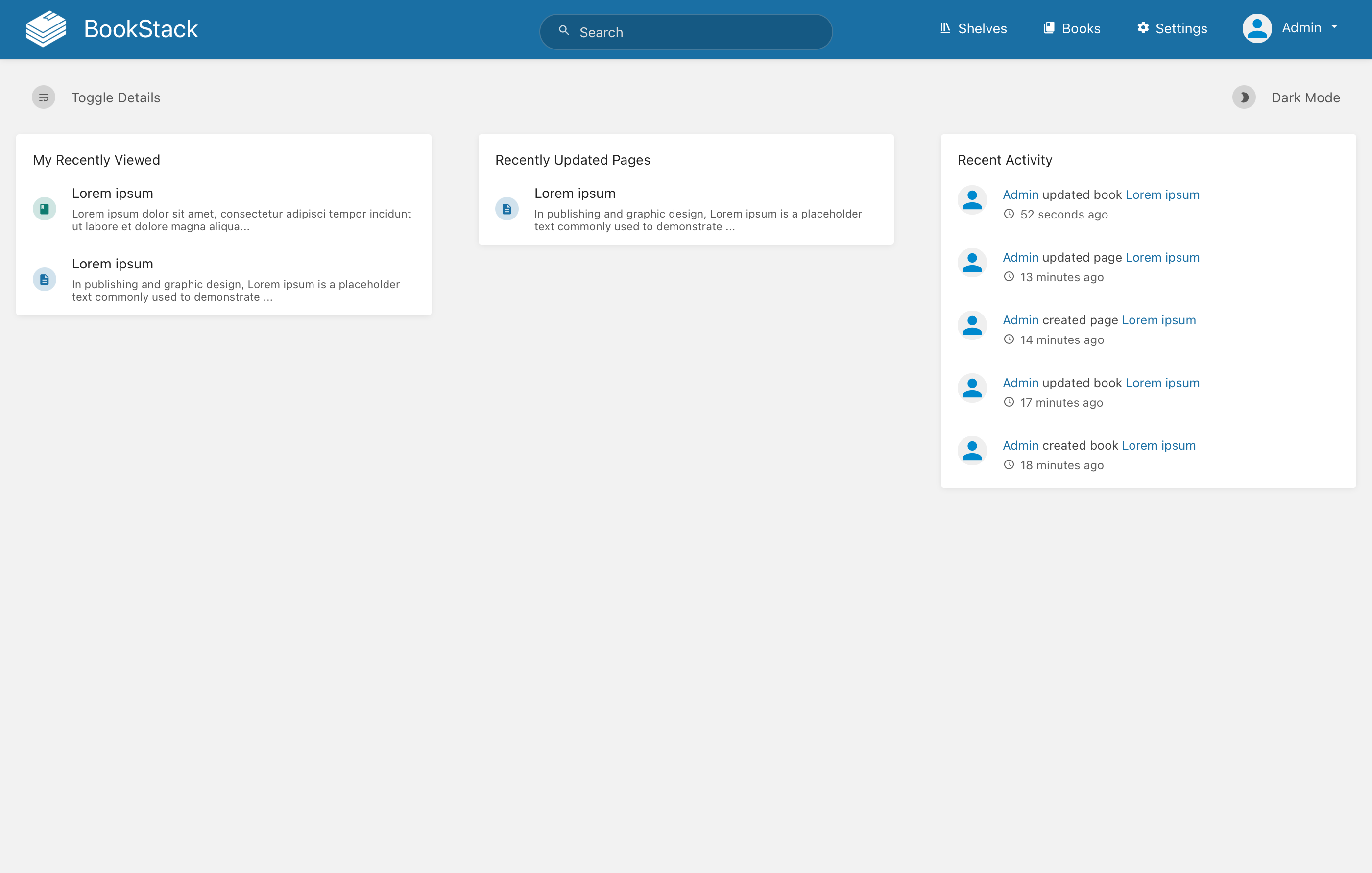Click the Dark Mode moon icon

(1244, 98)
